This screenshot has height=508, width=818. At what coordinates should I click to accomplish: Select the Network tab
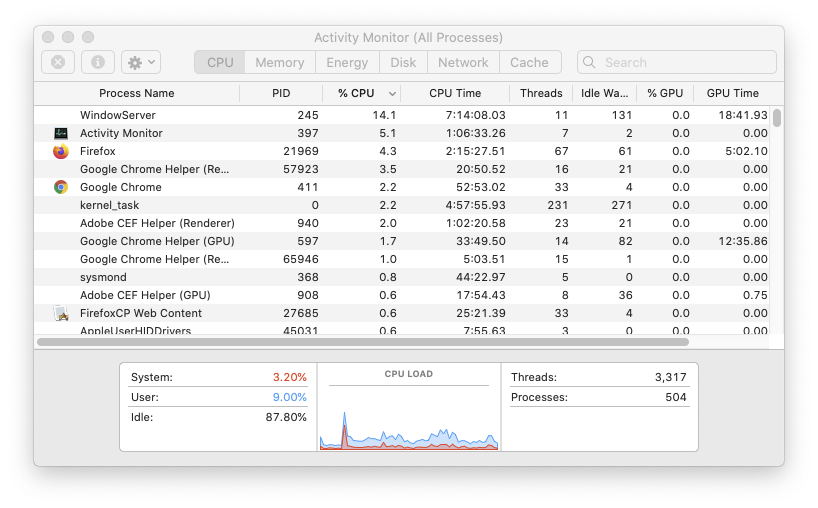click(463, 62)
